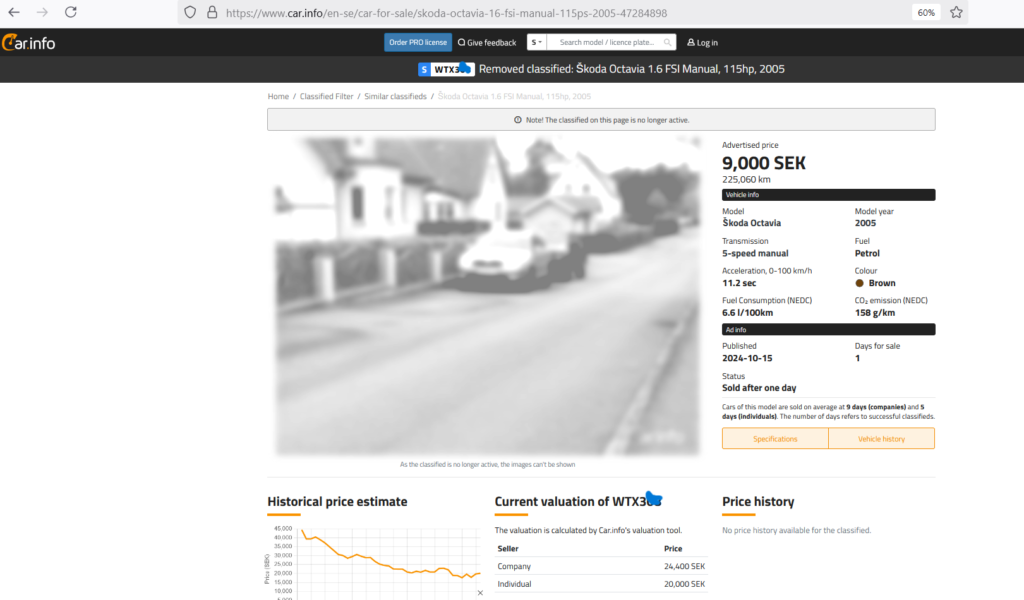Open the tracking protection shield icon

pos(192,13)
